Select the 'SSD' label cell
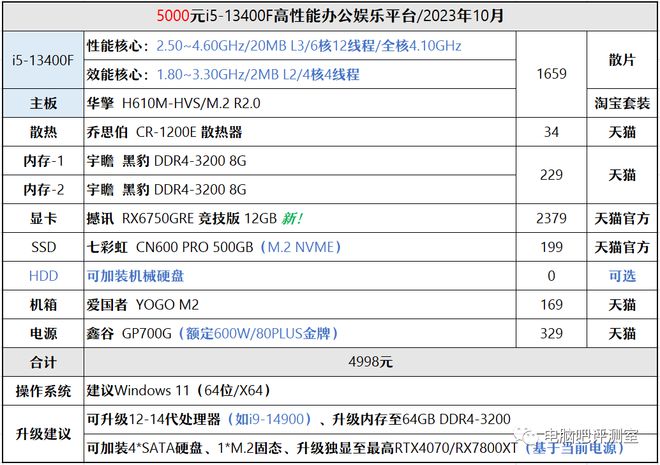660x465 pixels. pyautogui.click(x=43, y=247)
